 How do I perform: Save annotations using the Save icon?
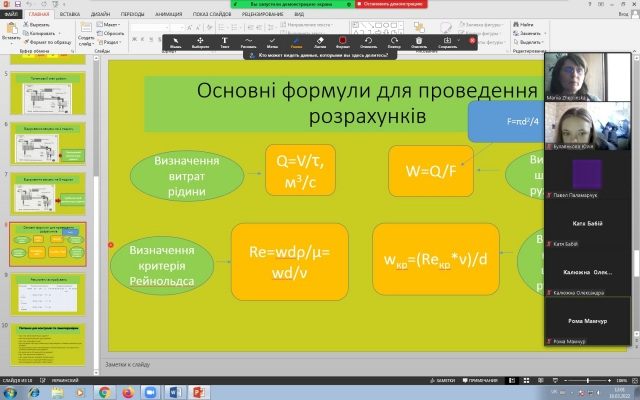point(447,41)
